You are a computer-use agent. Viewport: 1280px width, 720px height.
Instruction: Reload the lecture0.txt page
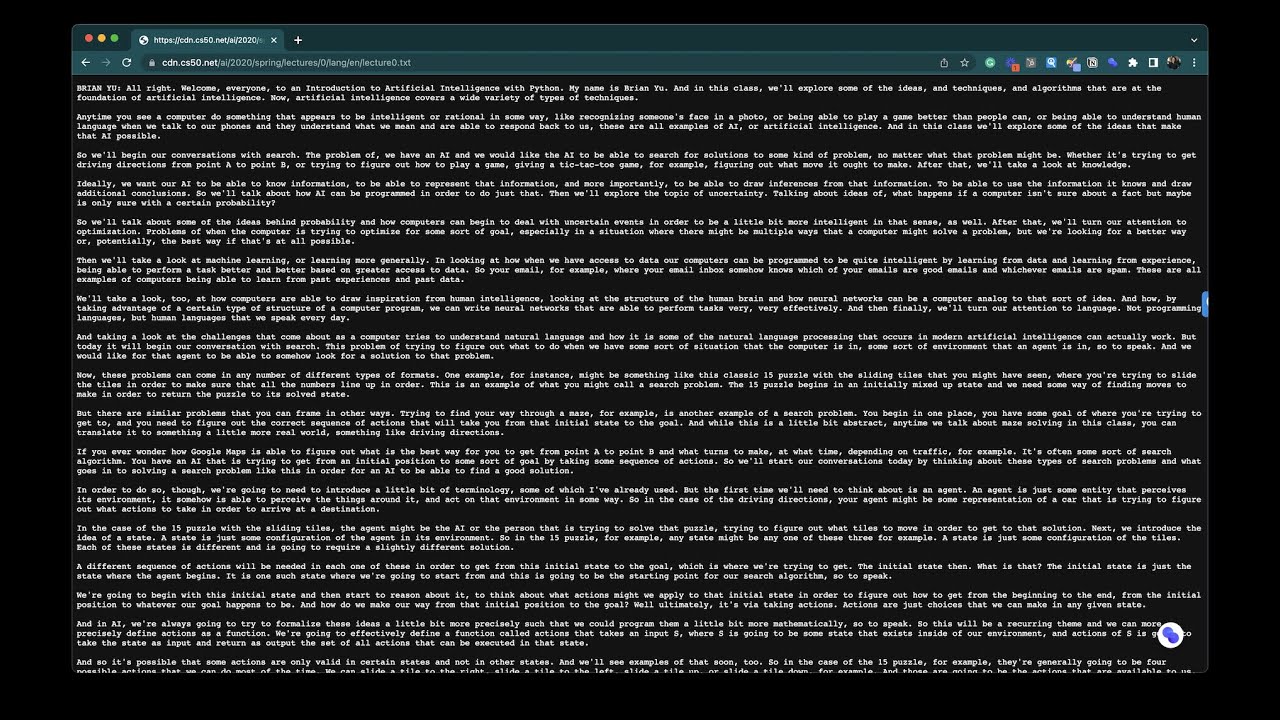[x=127, y=62]
